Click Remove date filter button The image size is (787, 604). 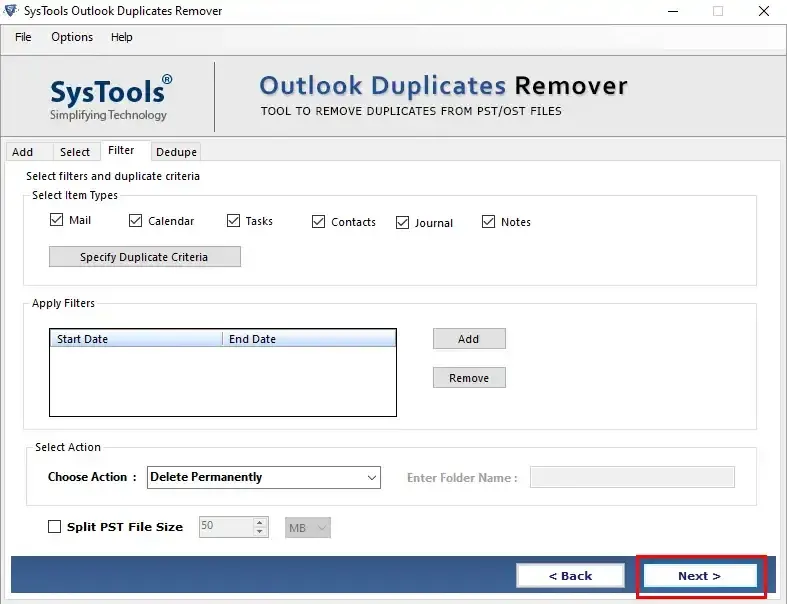(x=469, y=378)
